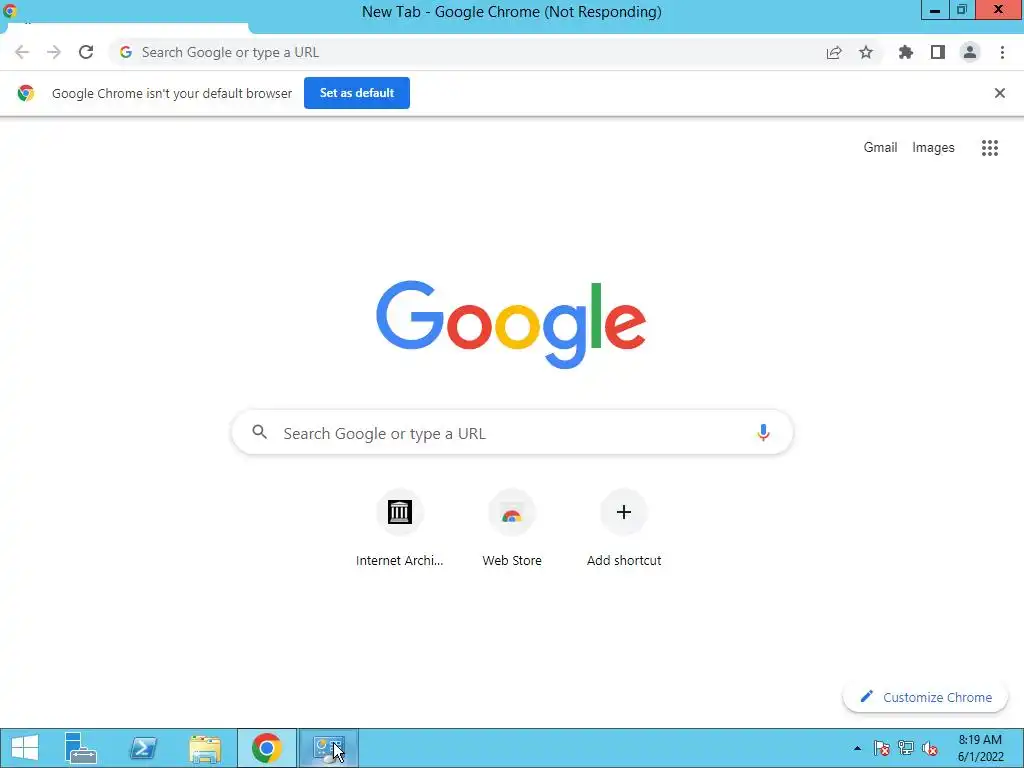Dismiss the default browser infobar

pos(1000,93)
